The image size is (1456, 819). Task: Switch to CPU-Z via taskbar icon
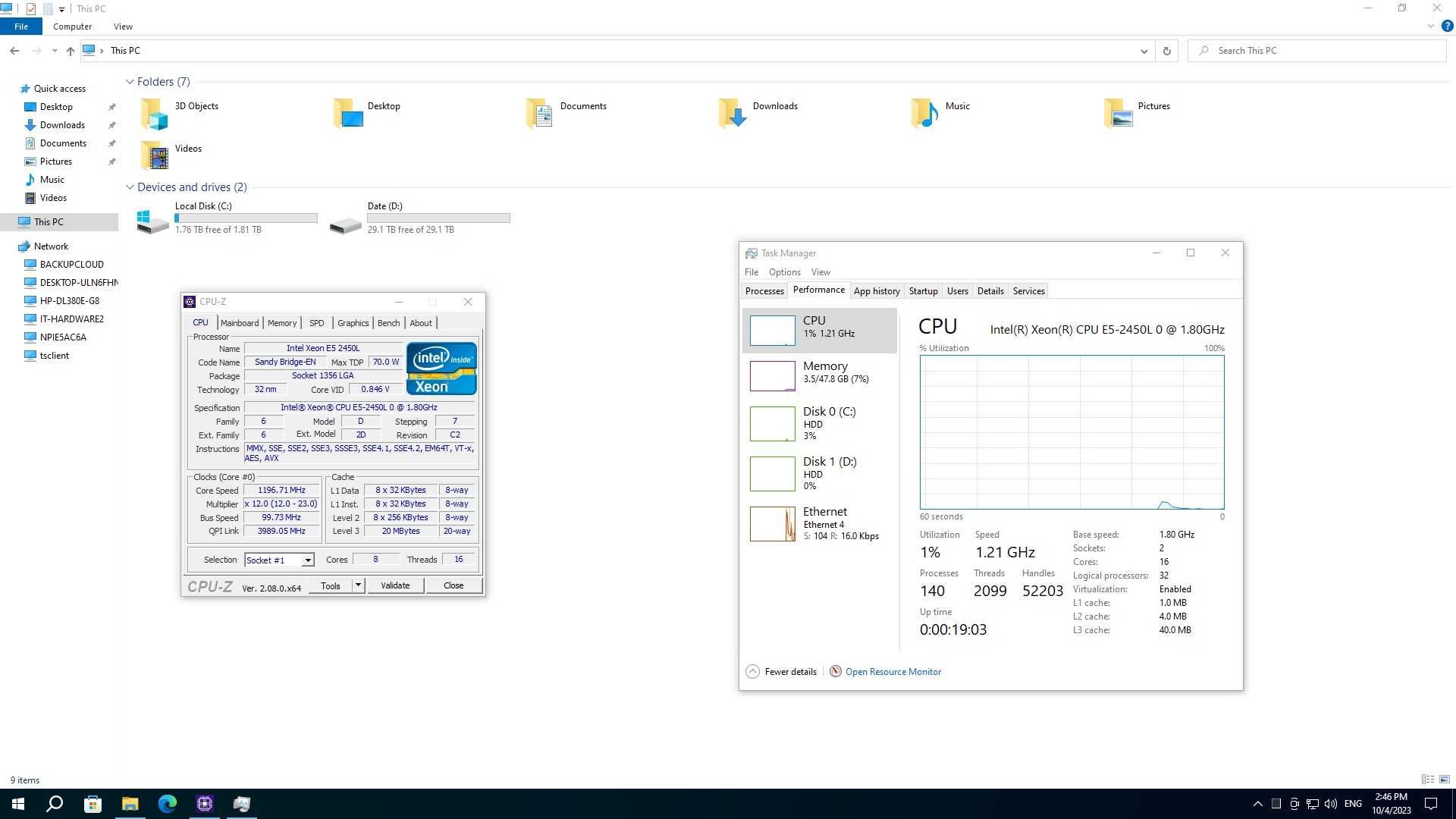(205, 804)
